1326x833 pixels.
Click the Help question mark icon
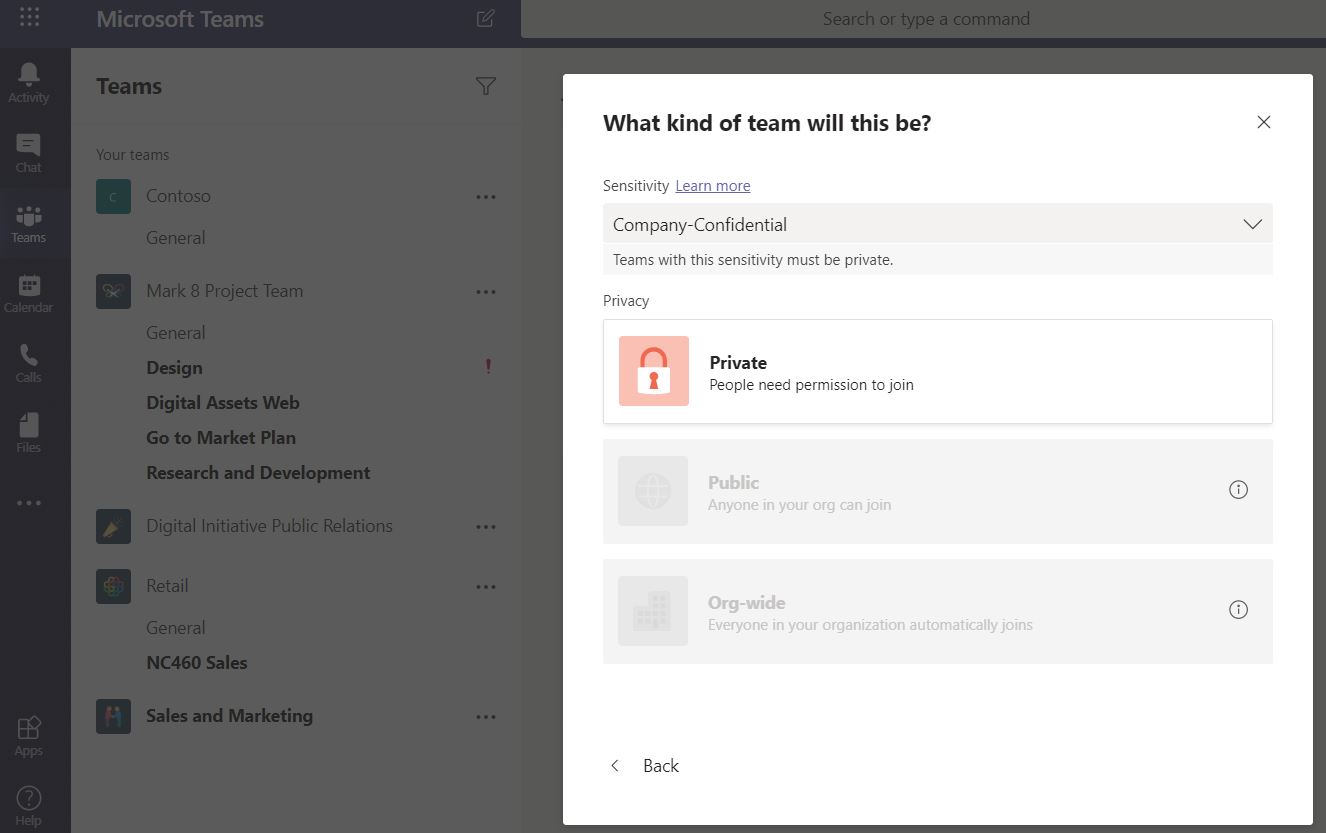coord(29,806)
